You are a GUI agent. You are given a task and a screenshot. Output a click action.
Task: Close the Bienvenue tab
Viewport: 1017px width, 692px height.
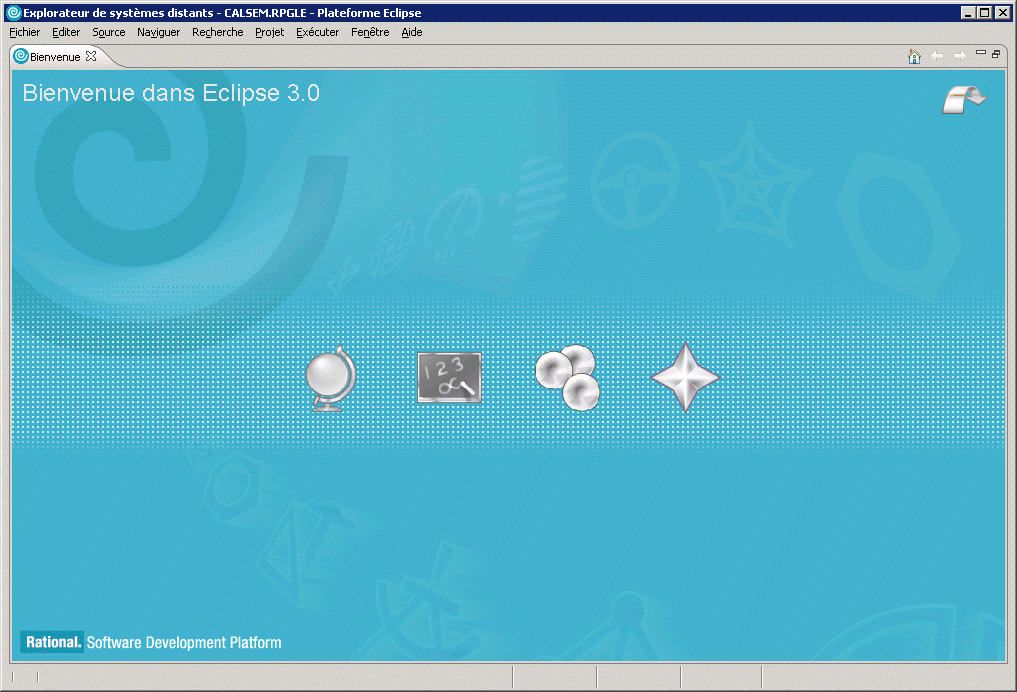click(91, 56)
